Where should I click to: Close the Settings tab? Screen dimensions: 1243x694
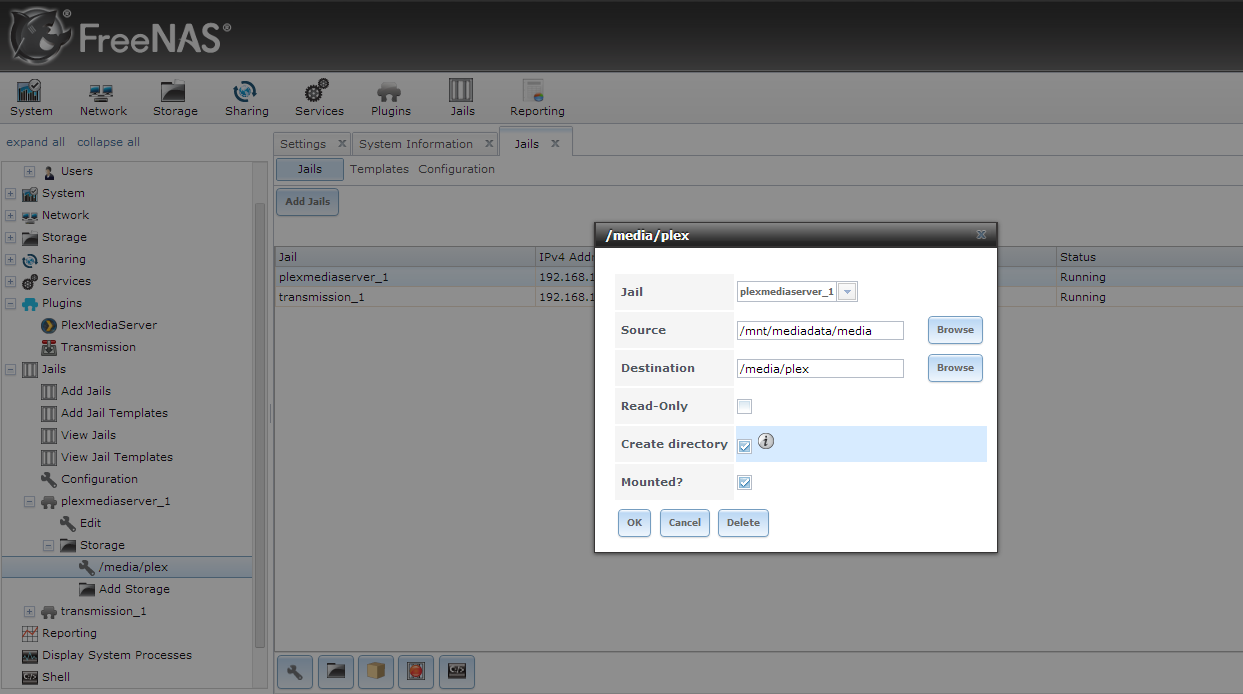coord(342,144)
